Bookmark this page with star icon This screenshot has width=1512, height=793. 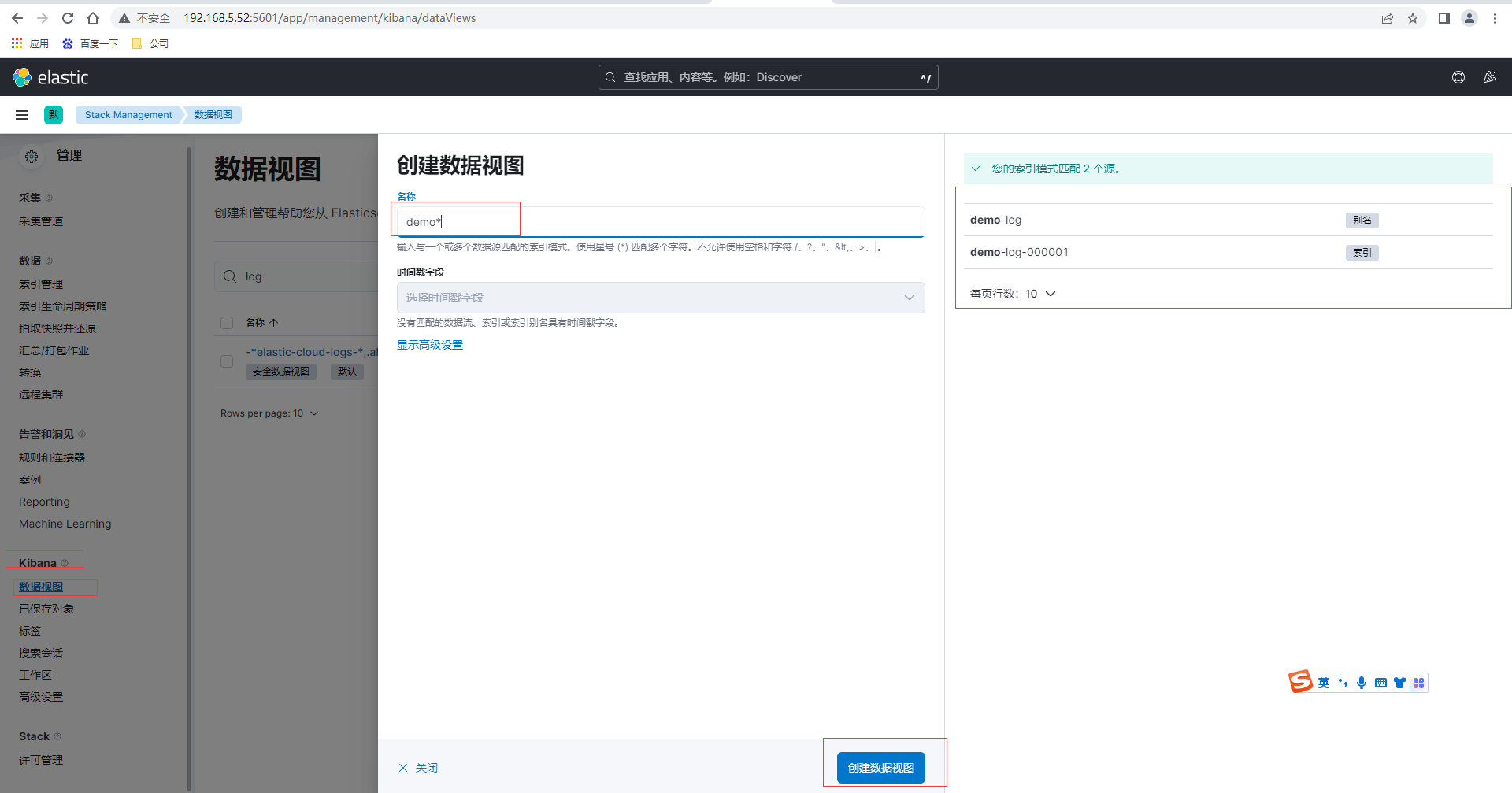1413,18
